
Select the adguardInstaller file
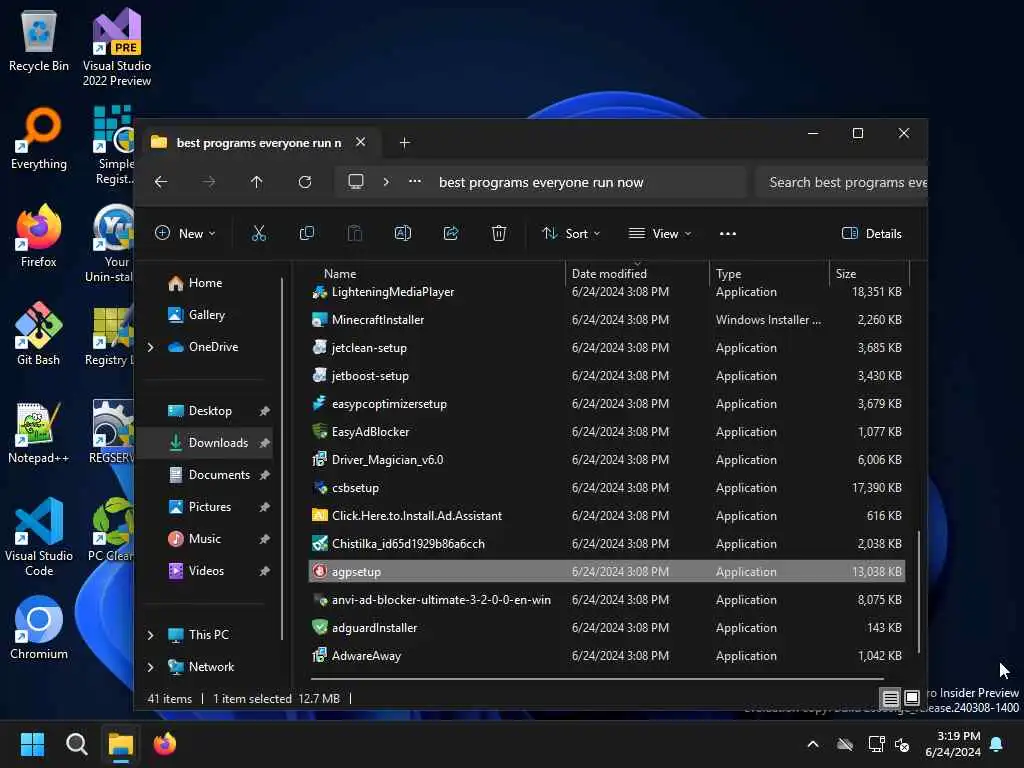tap(607, 628)
